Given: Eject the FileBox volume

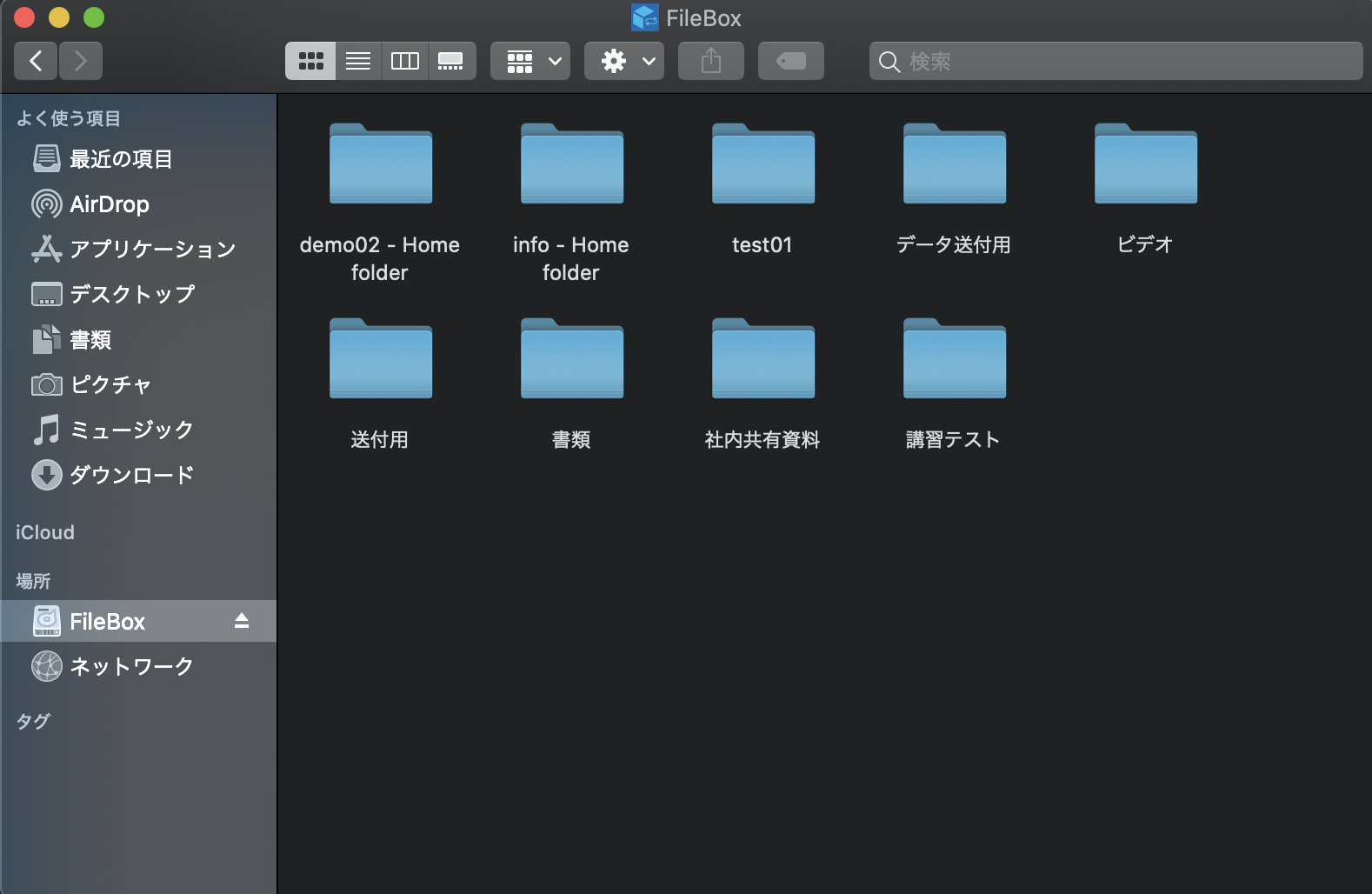Looking at the screenshot, I should pyautogui.click(x=242, y=621).
